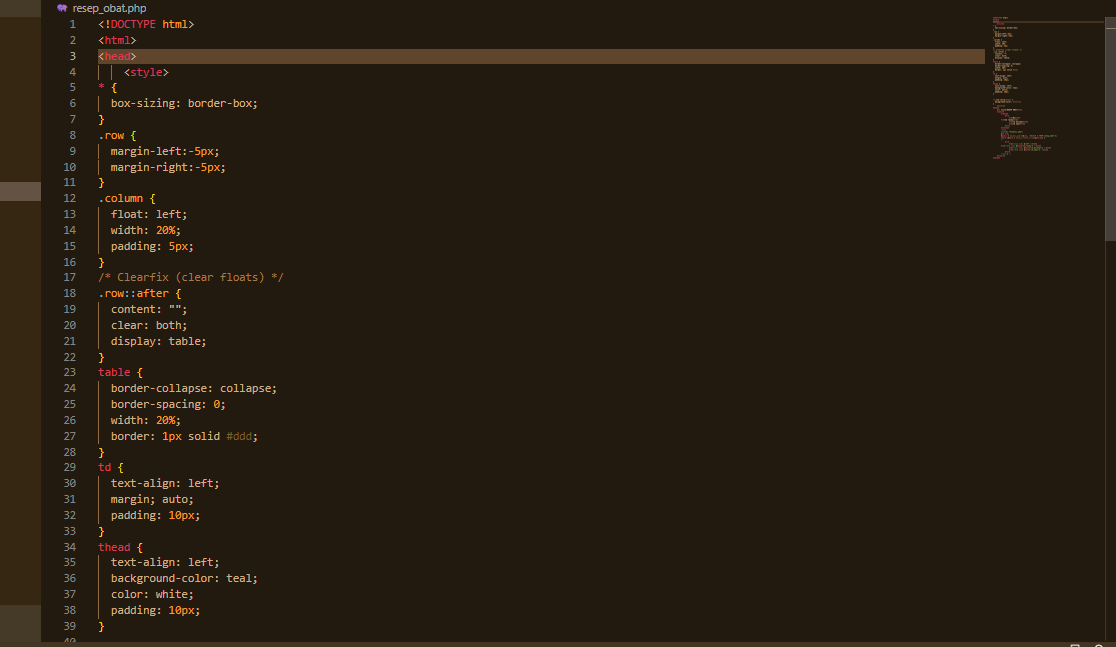Image resolution: width=1116 pixels, height=647 pixels.
Task: Click the .row::after selector
Action: click(133, 293)
